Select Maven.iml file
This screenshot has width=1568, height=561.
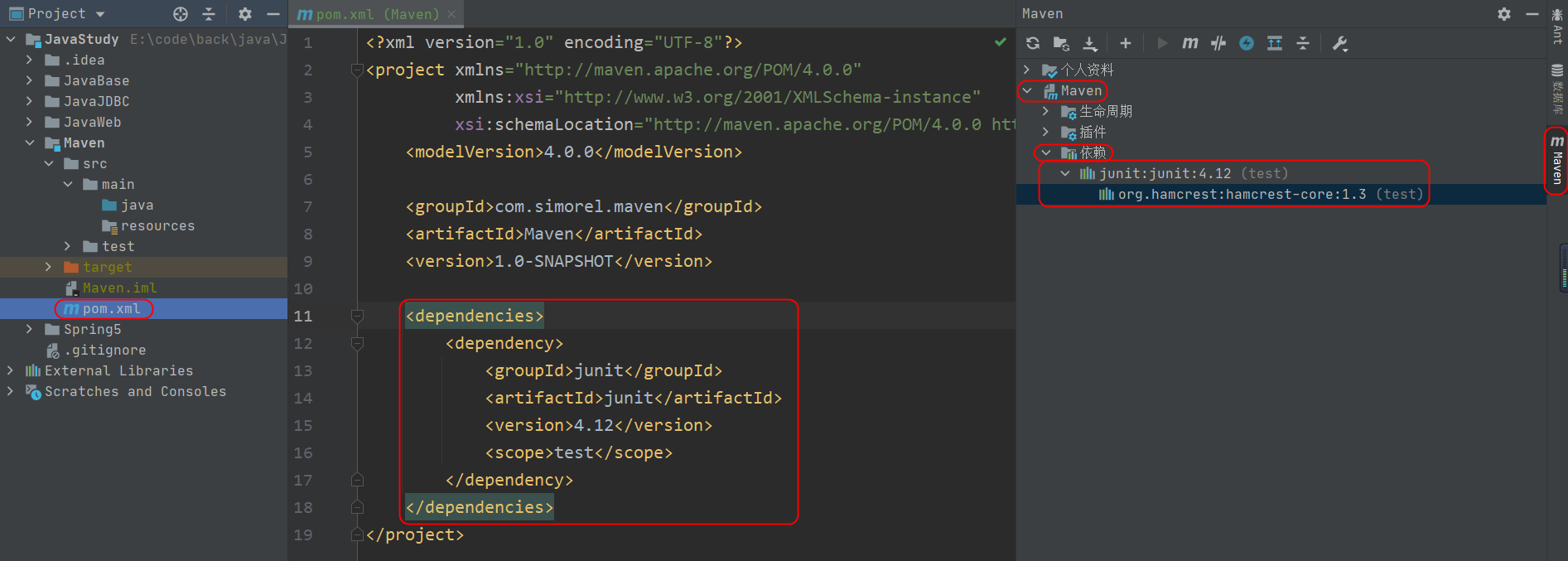tap(111, 288)
